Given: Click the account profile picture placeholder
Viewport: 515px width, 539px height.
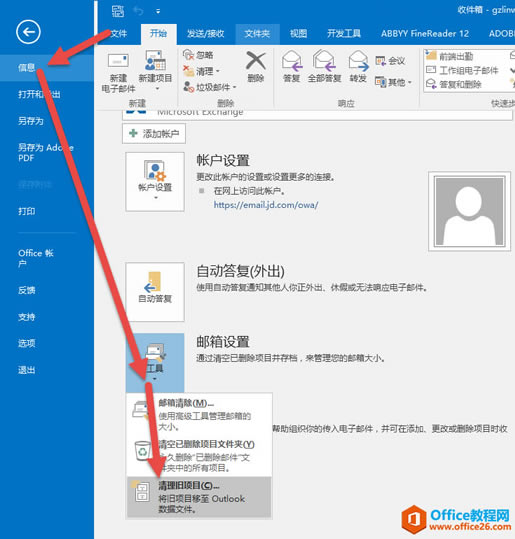Looking at the screenshot, I should click(x=469, y=211).
